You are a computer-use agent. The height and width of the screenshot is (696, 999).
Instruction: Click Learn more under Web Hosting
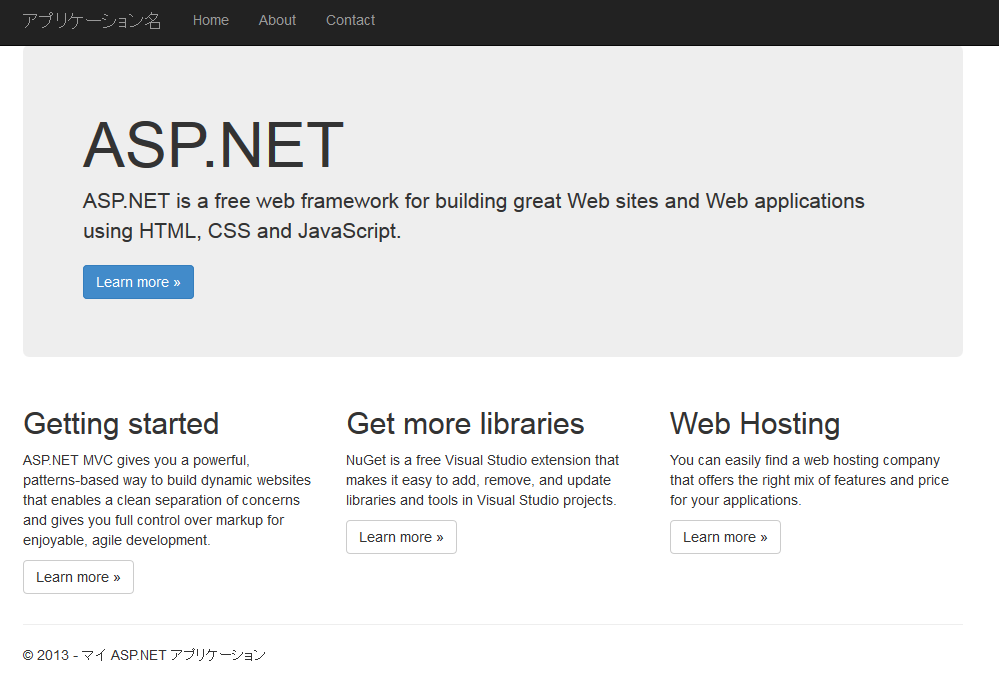[725, 537]
